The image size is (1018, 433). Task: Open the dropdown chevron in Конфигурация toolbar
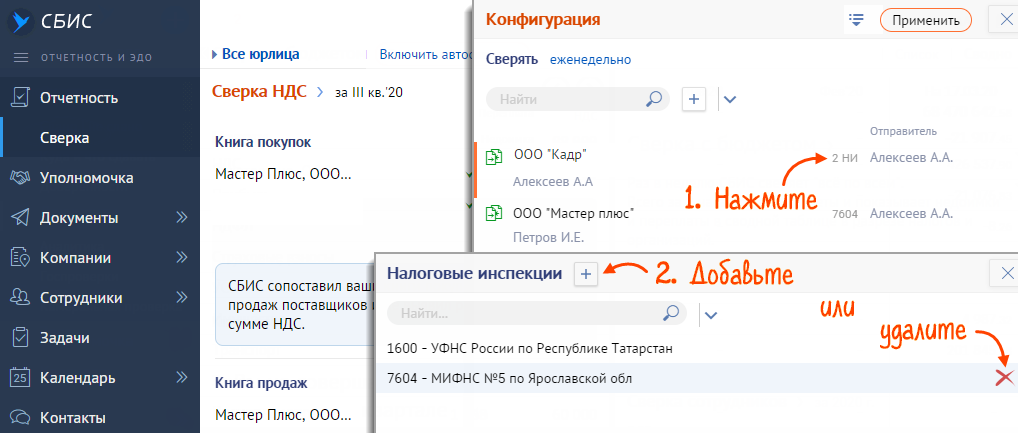coord(730,100)
